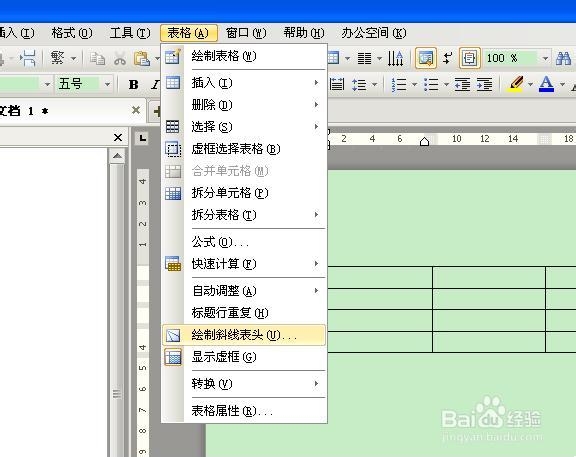576x457 pixels.
Task: Click the 合并单元格(M) disabled entry
Action: tap(244, 171)
